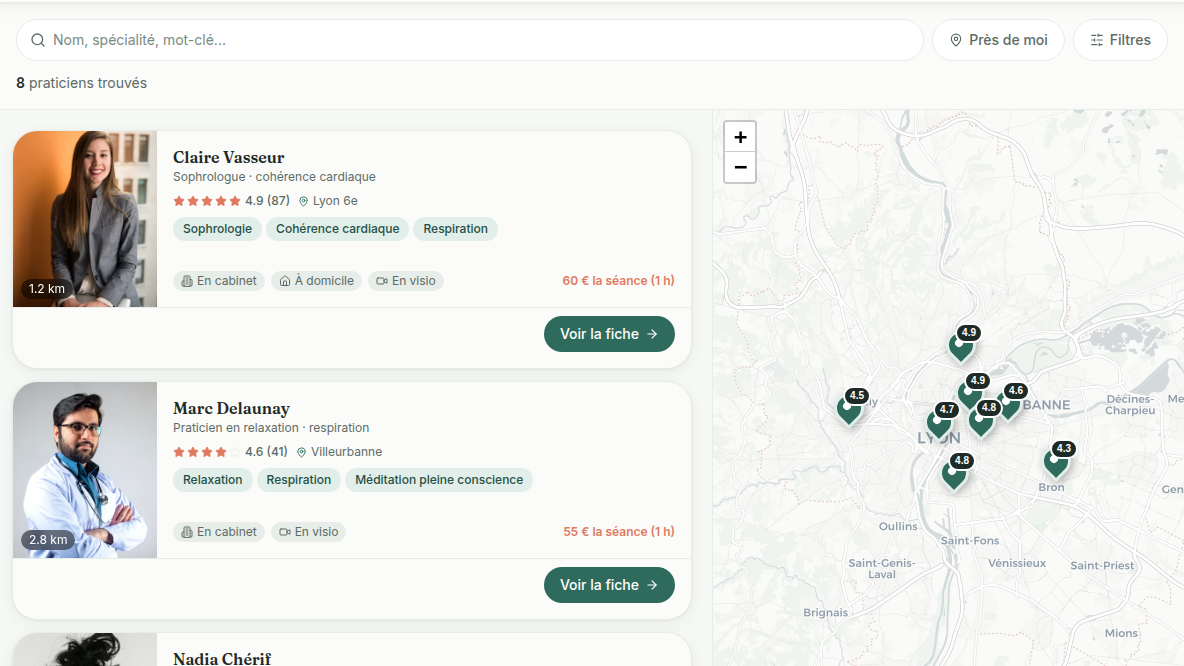Click Claire Vasseur's En visio badge
1184x666 pixels.
pos(406,281)
